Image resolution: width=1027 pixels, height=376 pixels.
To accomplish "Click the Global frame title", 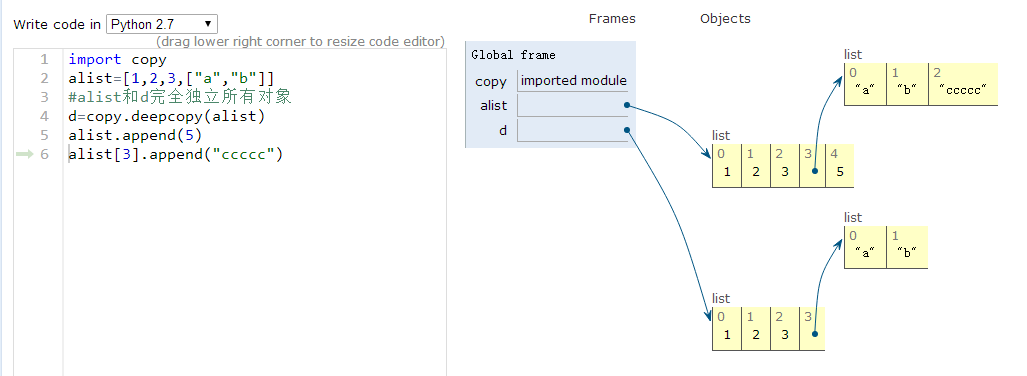I will coord(513,55).
